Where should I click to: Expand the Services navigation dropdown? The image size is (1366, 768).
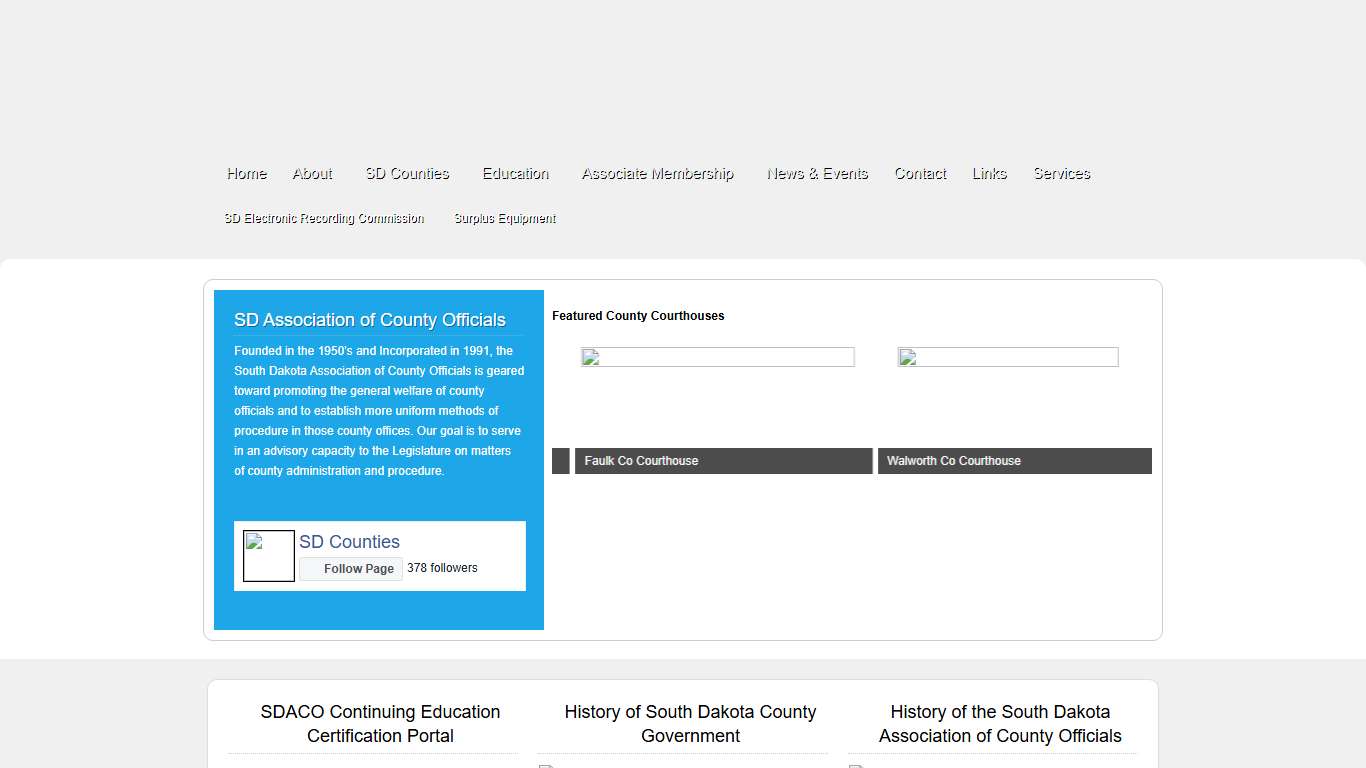[1061, 173]
